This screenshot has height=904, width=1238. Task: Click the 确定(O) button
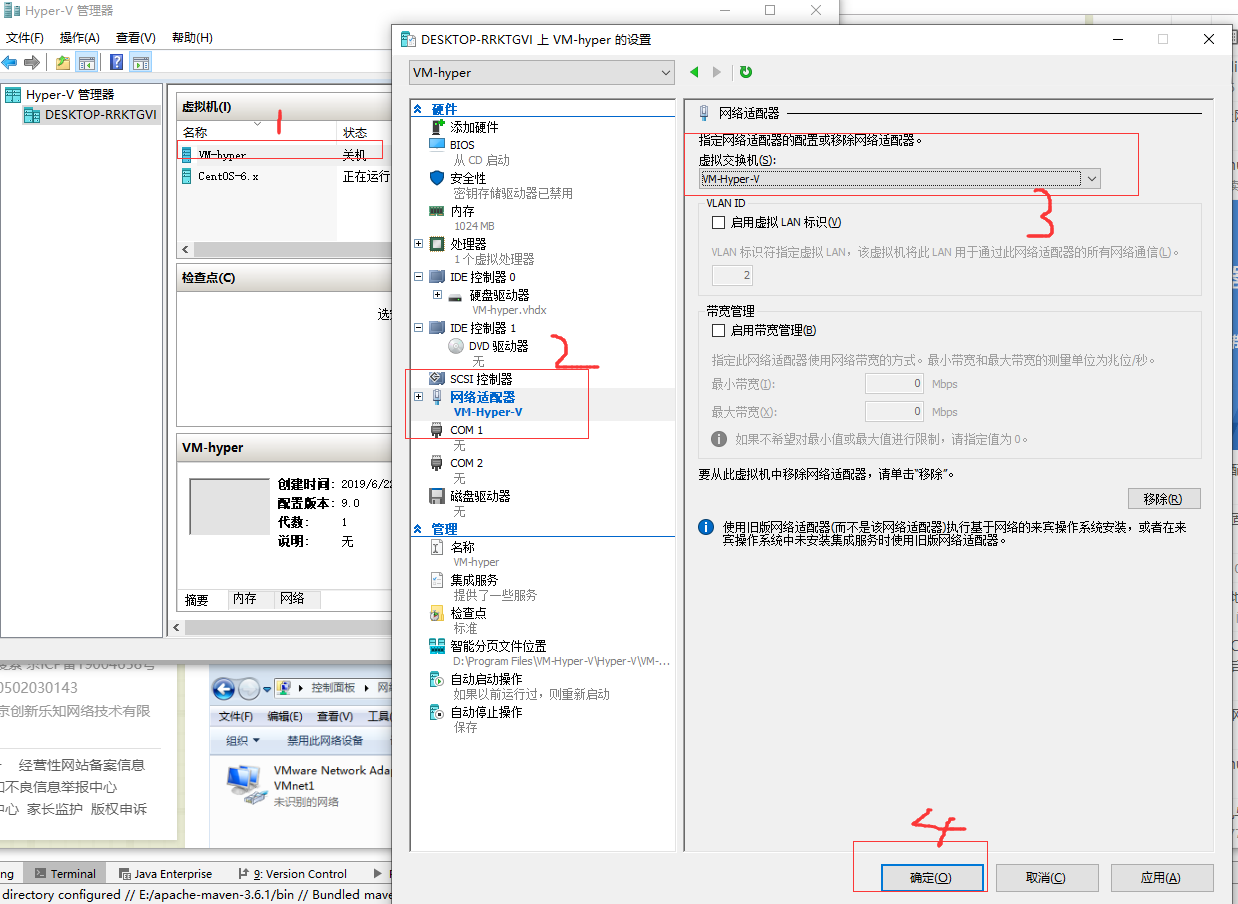[931, 877]
